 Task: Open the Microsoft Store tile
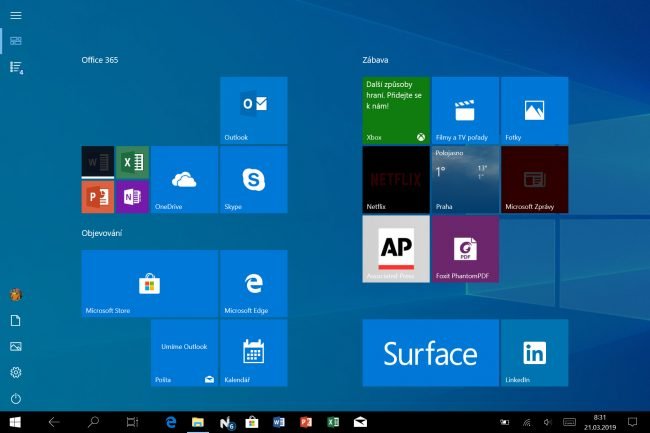(150, 283)
